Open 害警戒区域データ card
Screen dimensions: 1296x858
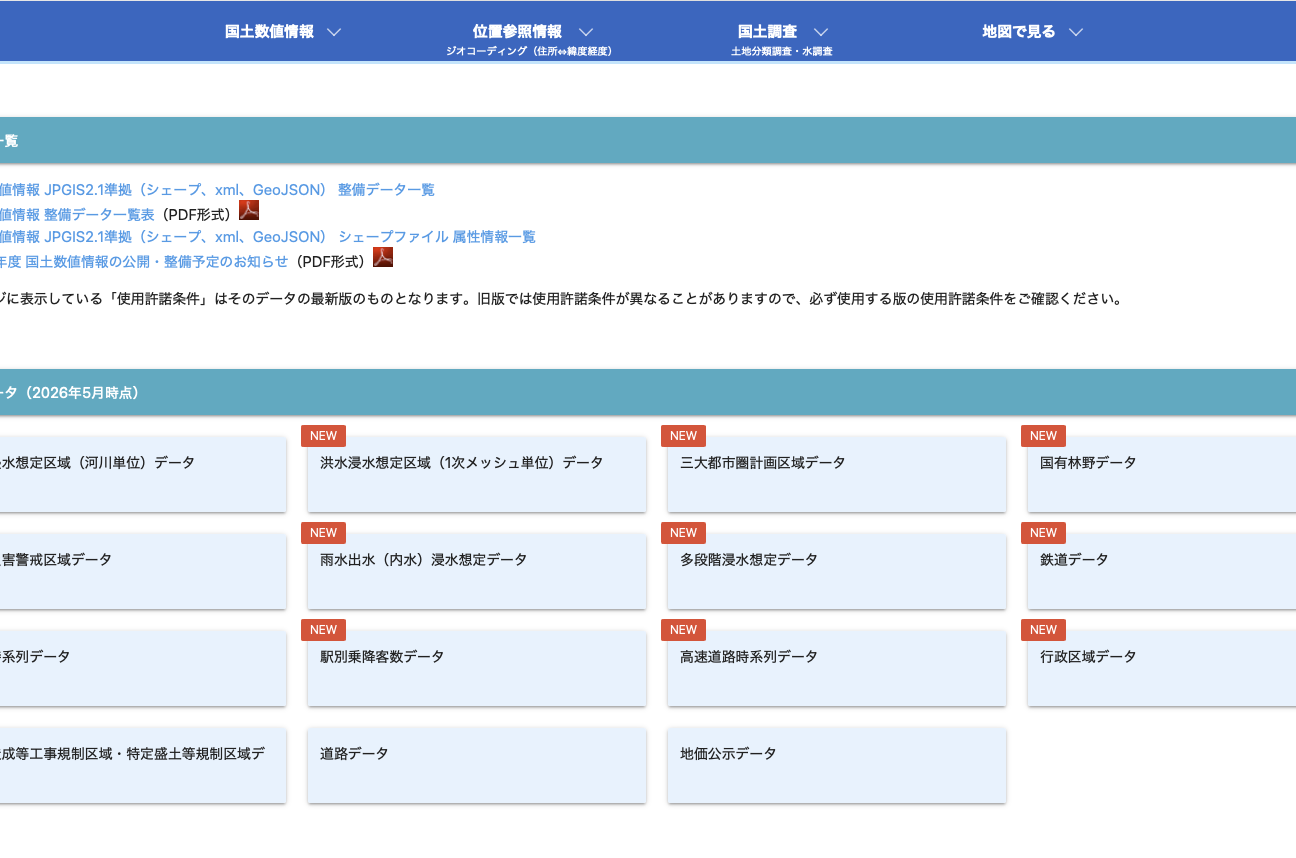click(x=143, y=571)
